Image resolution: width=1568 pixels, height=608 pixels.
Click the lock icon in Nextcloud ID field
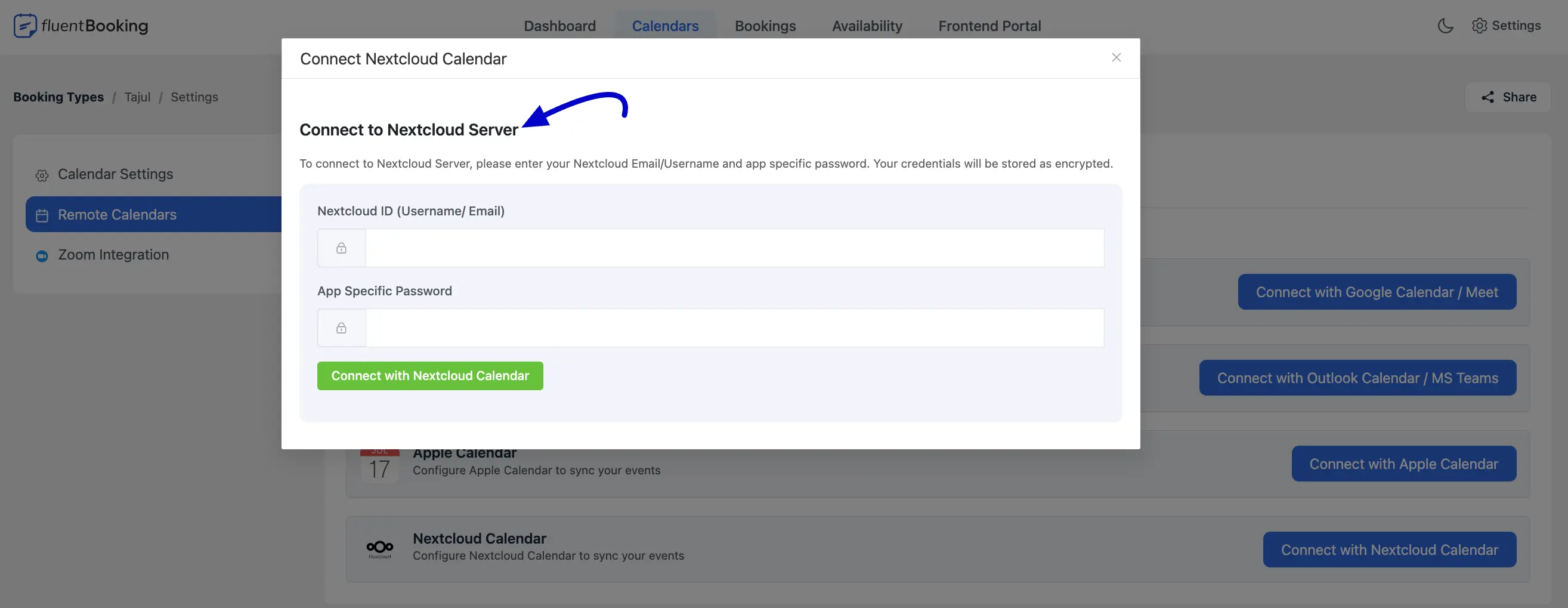pos(342,248)
